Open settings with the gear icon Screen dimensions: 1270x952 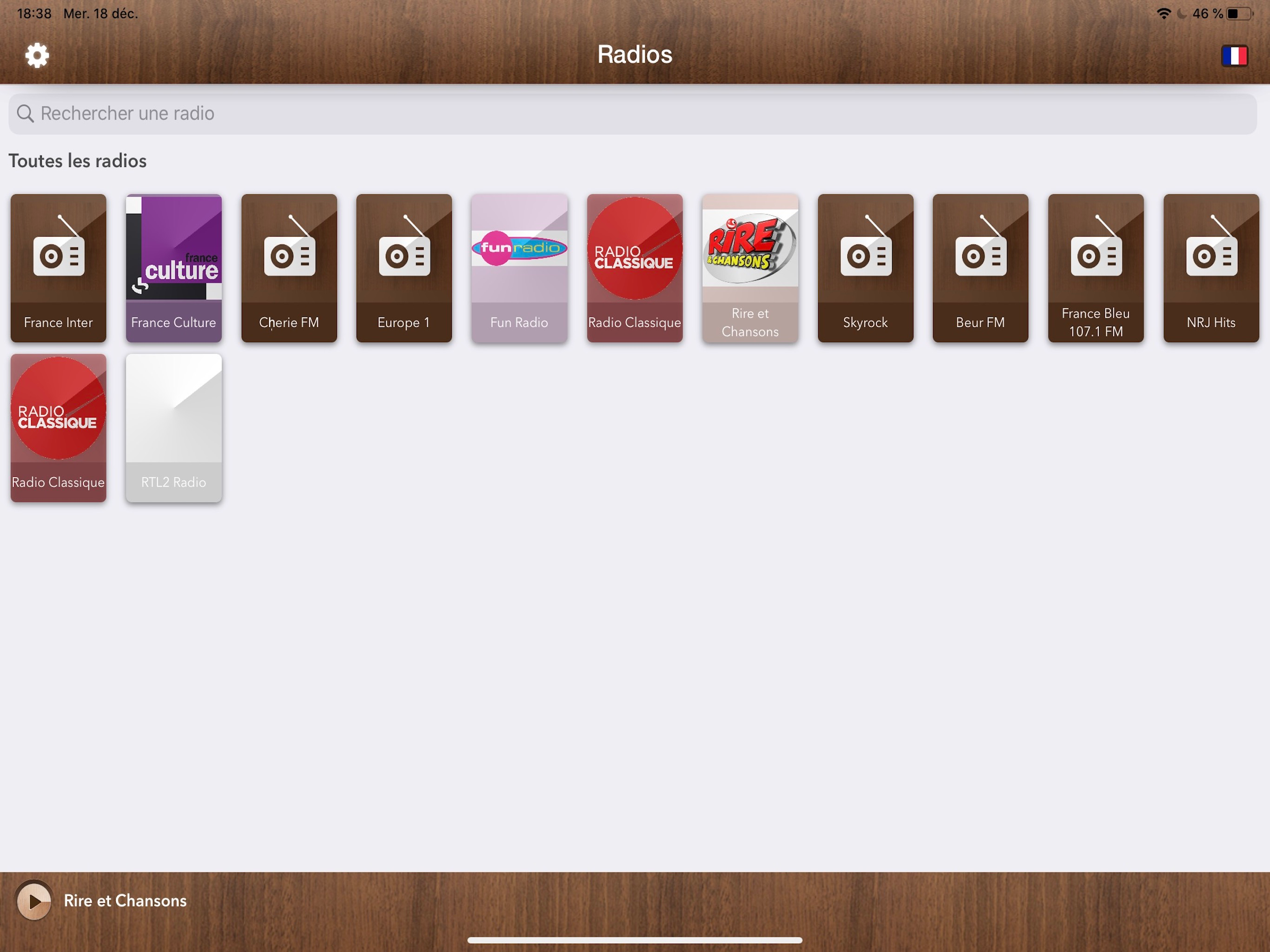pyautogui.click(x=37, y=55)
